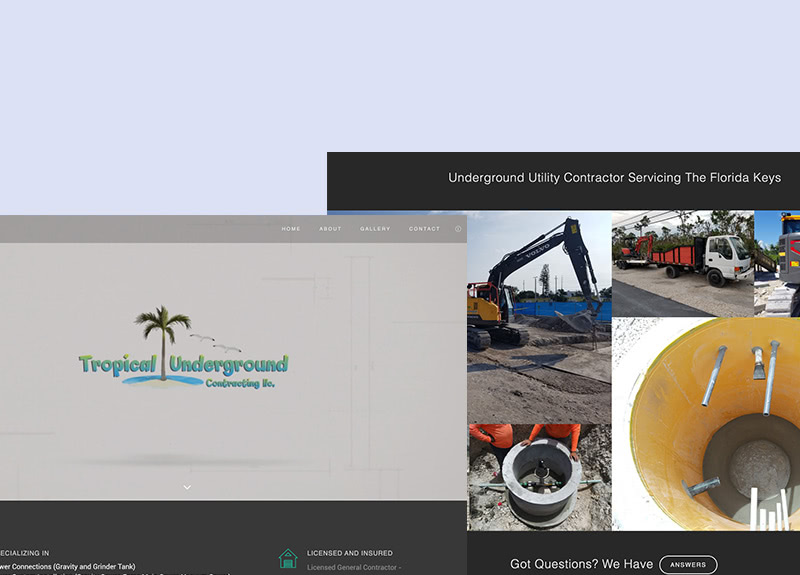
Task: Click the scroll-down chevron below the logo
Action: click(x=187, y=487)
